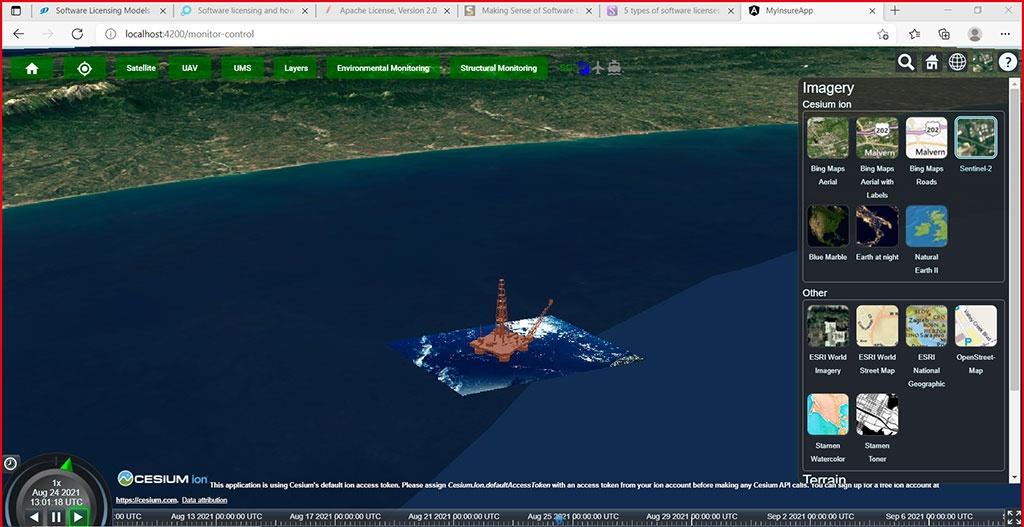Open the Layers menu
Viewport: 1024px width, 527px height.
click(296, 68)
